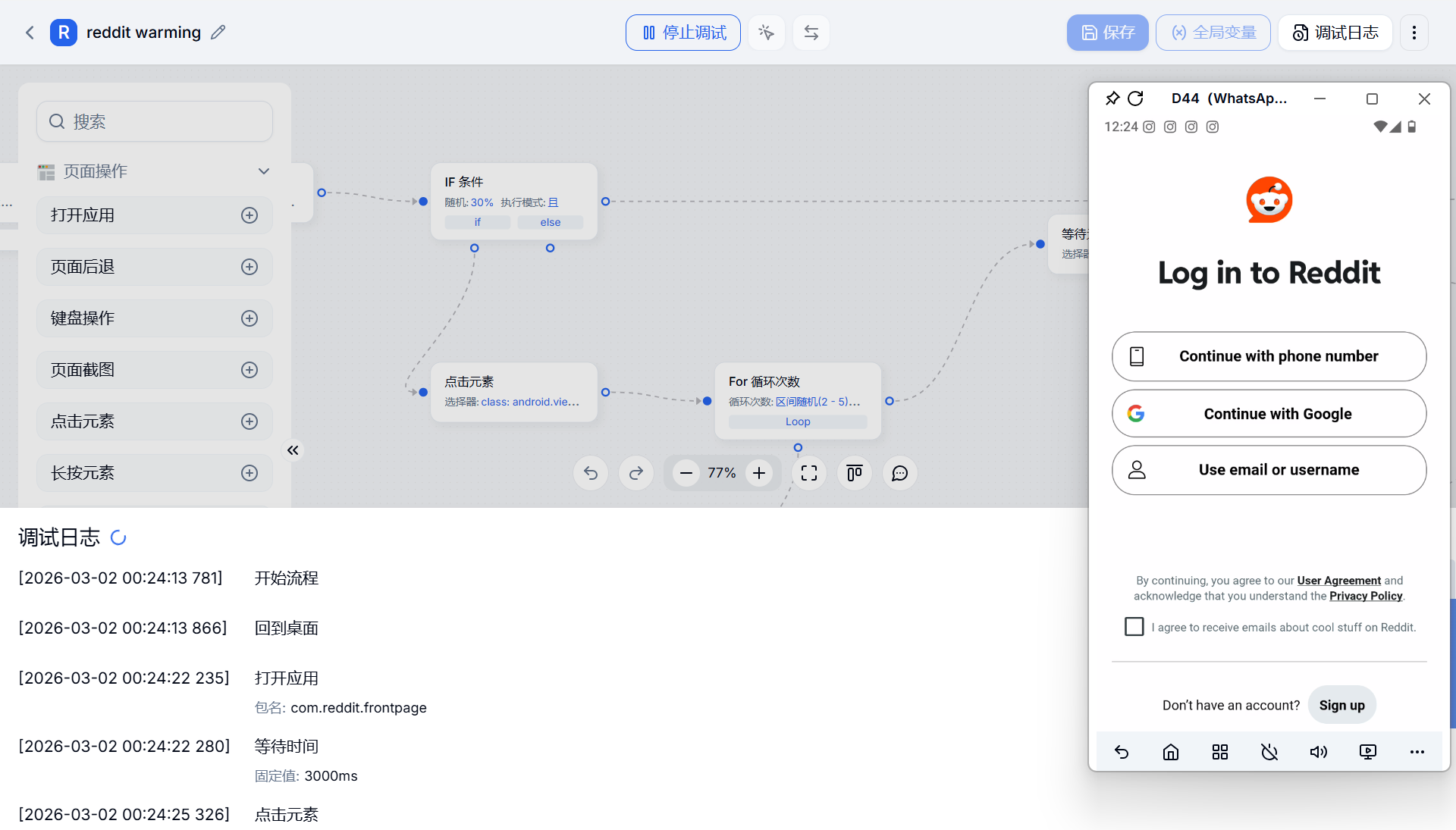
Task: Add the 页面截图 action node
Action: pyautogui.click(x=249, y=370)
